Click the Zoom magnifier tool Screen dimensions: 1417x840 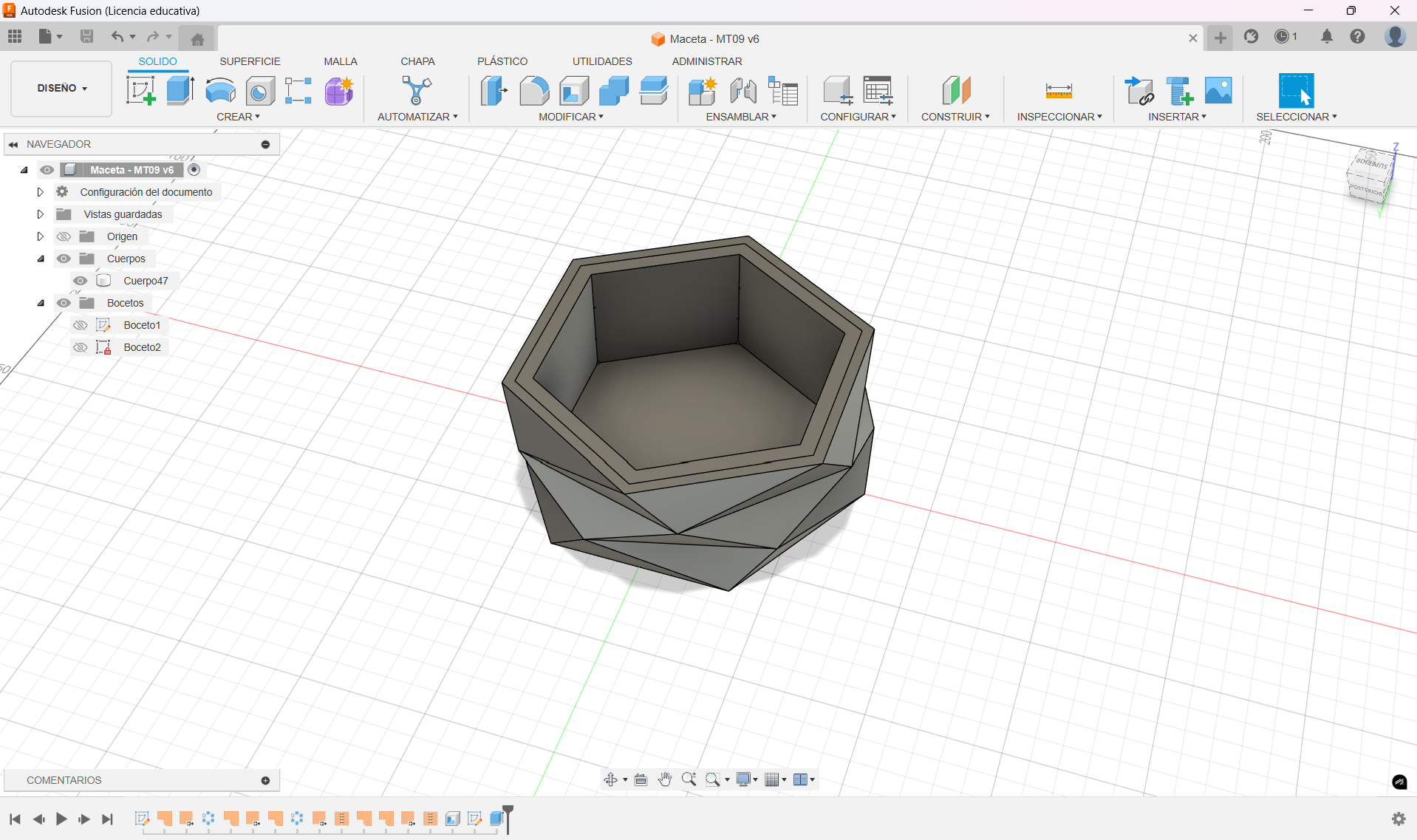(x=689, y=779)
